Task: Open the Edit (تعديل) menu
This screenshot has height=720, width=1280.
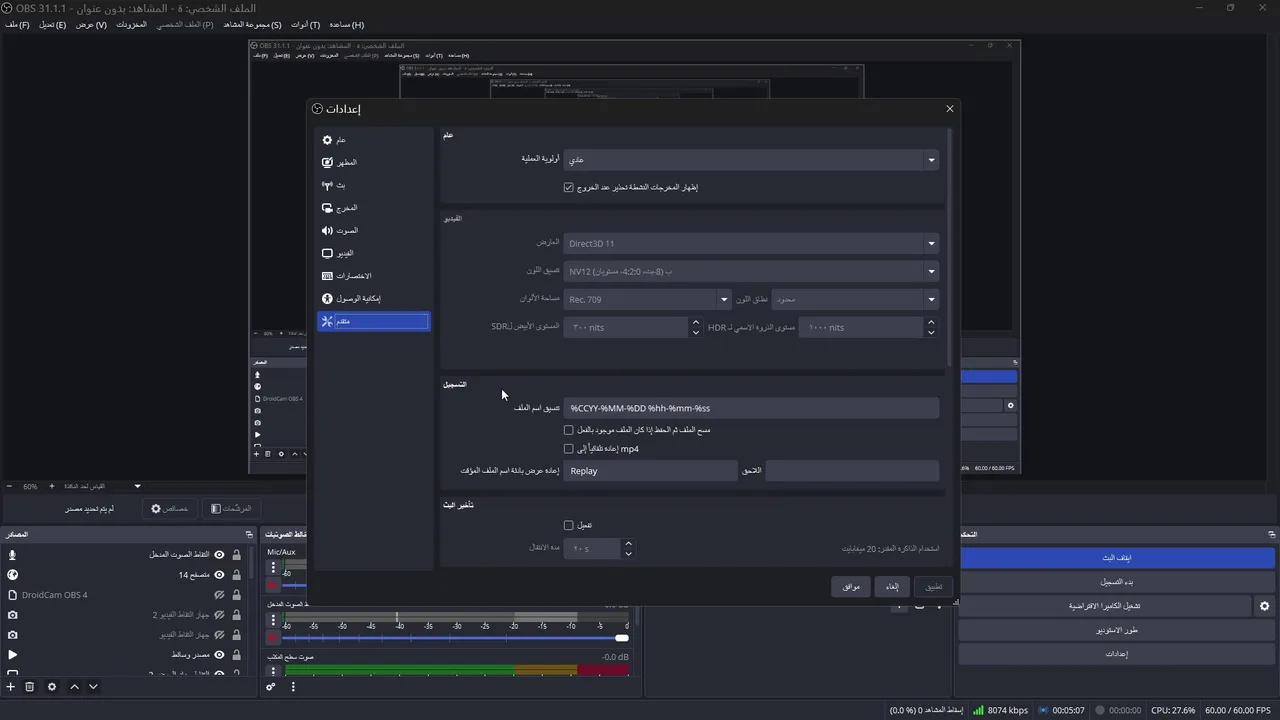Action: point(52,25)
